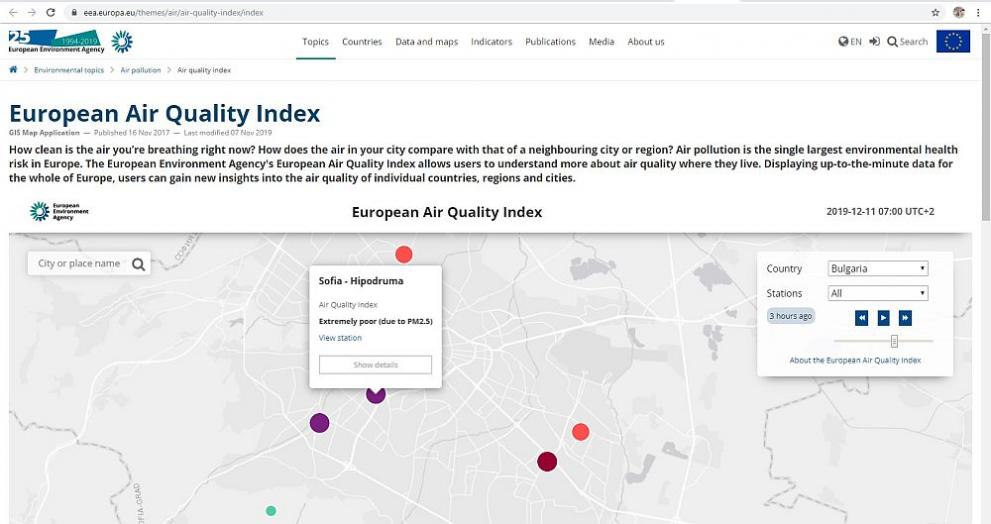Click the login arrow icon
Screen dimensions: 991x524
[875, 42]
